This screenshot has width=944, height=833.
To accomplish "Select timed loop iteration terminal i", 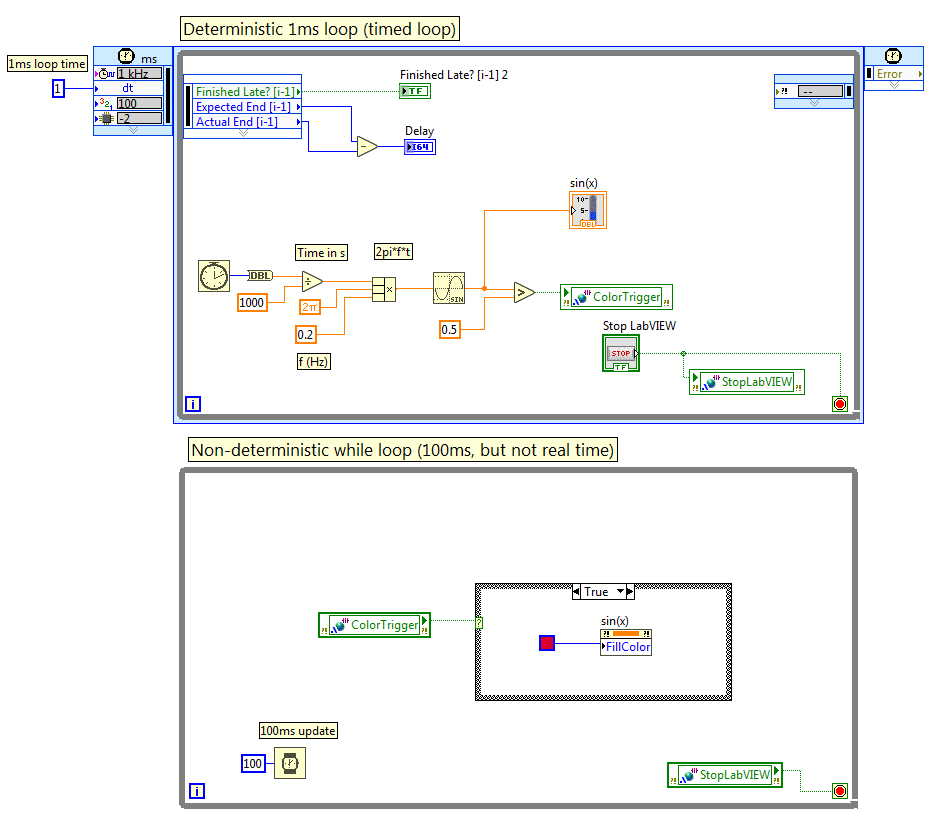I will 193,404.
